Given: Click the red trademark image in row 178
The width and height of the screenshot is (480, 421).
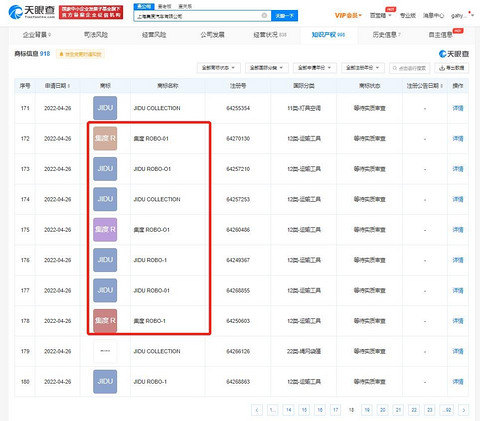Looking at the screenshot, I should (105, 321).
